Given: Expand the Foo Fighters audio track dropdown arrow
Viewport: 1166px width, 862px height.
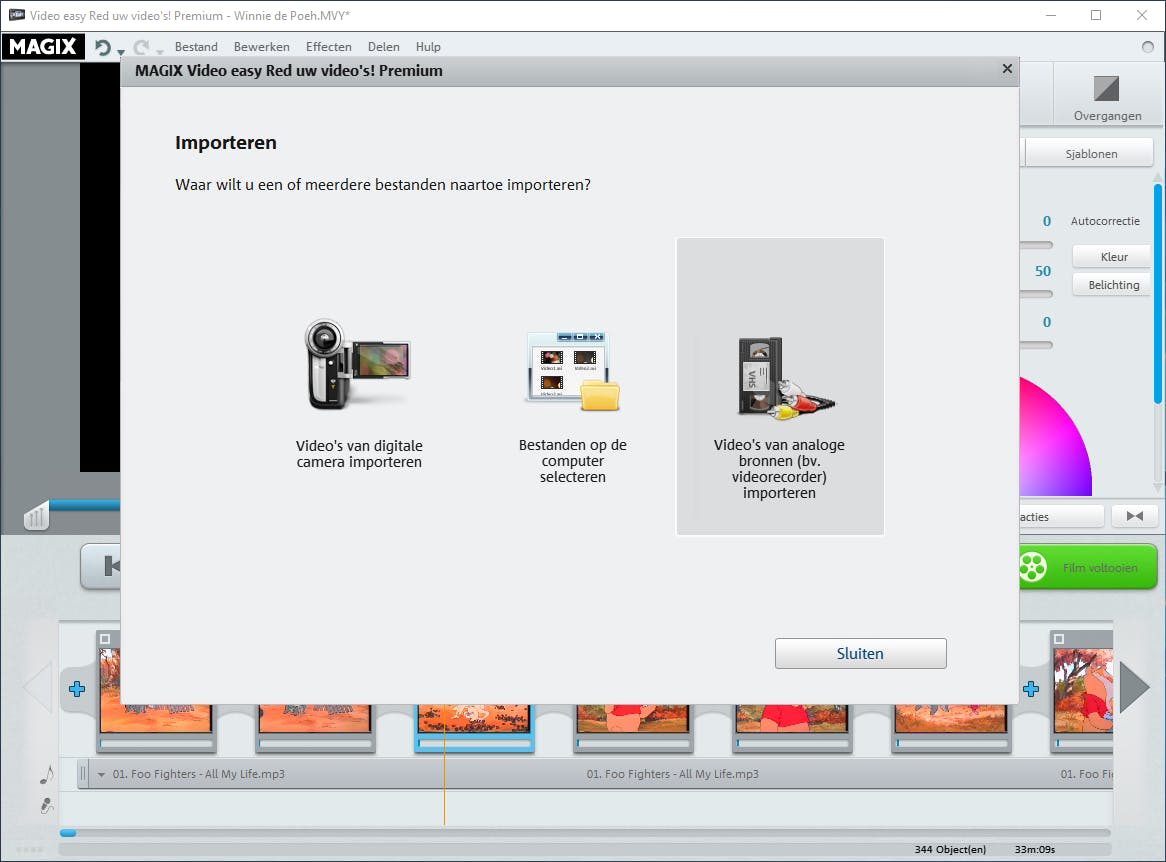Looking at the screenshot, I should 101,774.
